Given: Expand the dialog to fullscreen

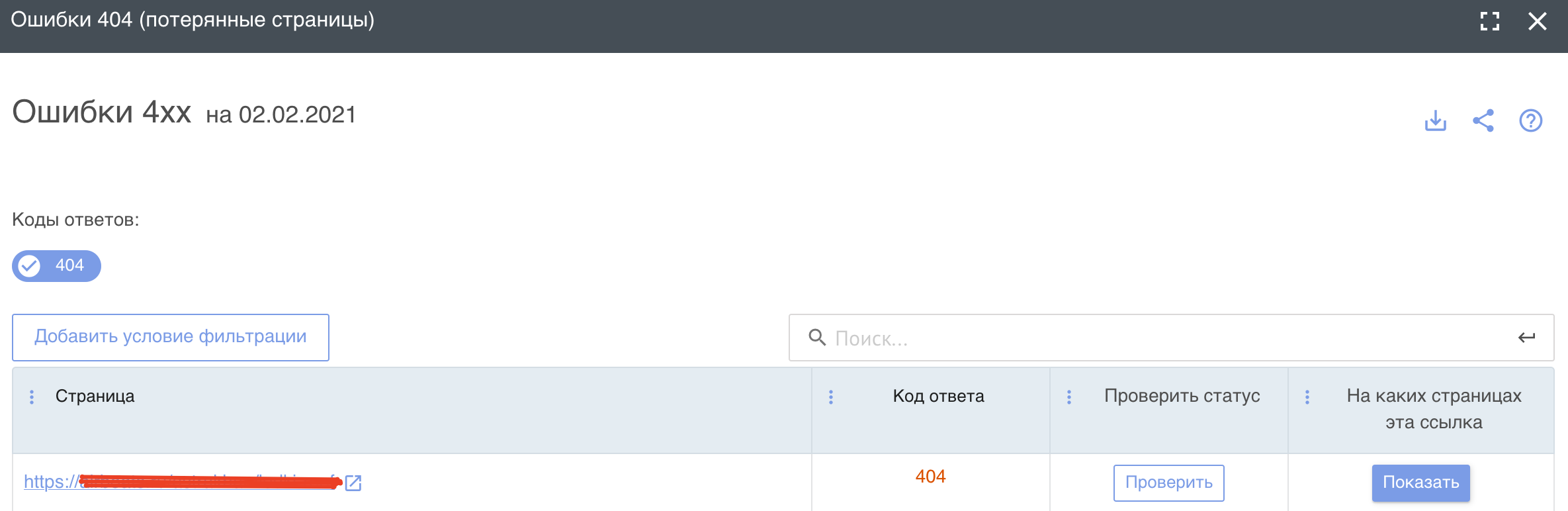Looking at the screenshot, I should [x=1490, y=21].
